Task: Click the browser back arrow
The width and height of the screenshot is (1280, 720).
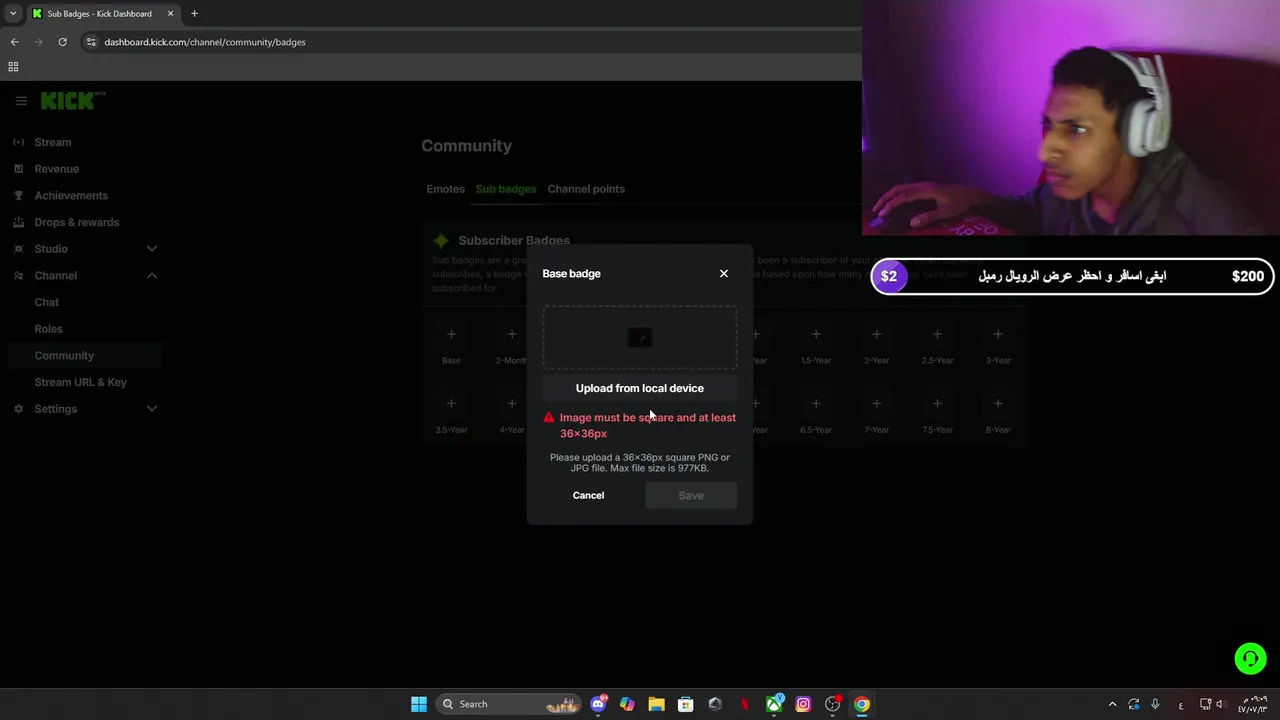Action: click(14, 42)
